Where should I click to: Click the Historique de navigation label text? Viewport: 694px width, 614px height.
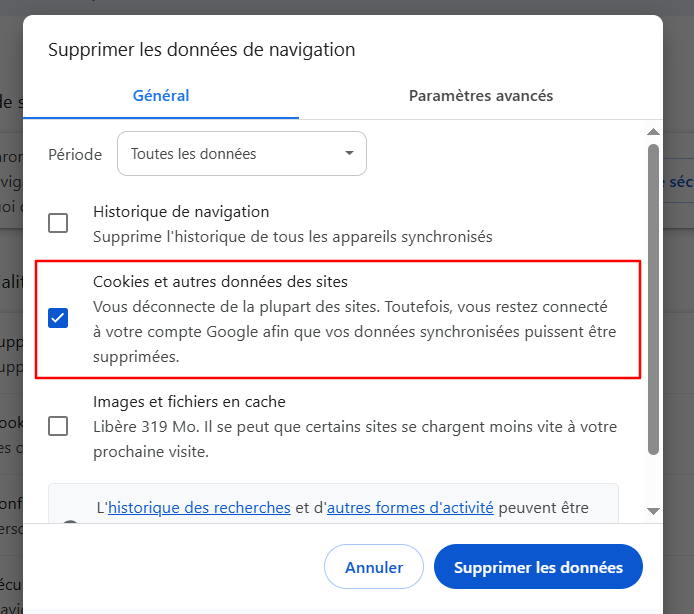click(181, 212)
